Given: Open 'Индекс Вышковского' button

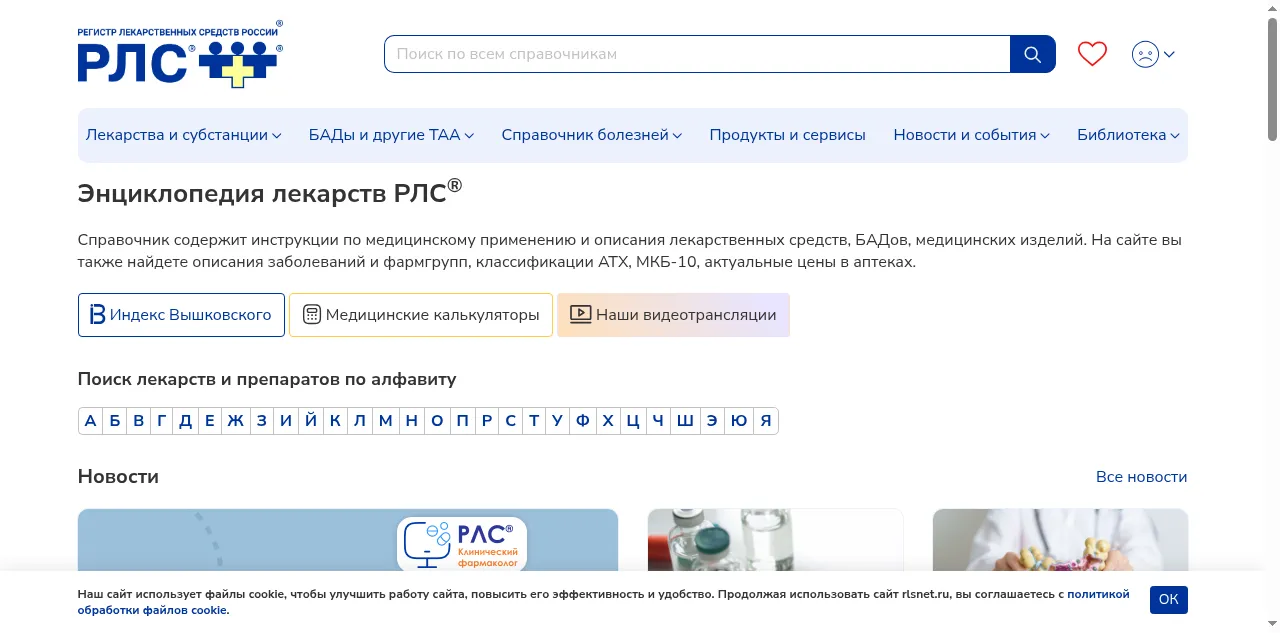Looking at the screenshot, I should (x=181, y=315).
